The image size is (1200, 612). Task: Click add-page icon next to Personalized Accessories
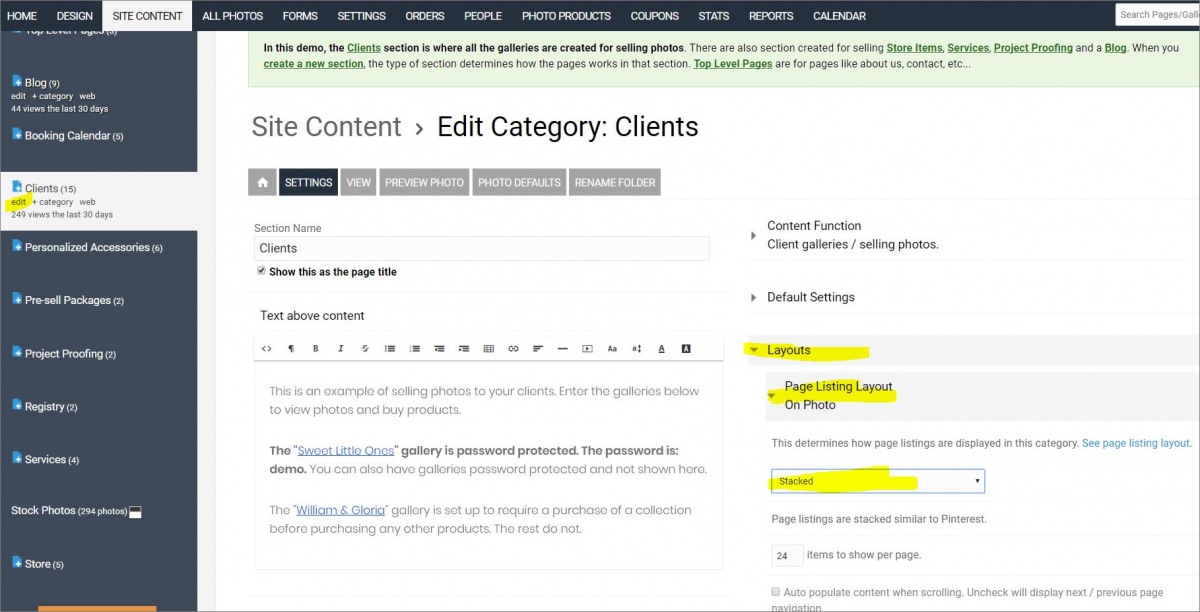pyautogui.click(x=17, y=247)
